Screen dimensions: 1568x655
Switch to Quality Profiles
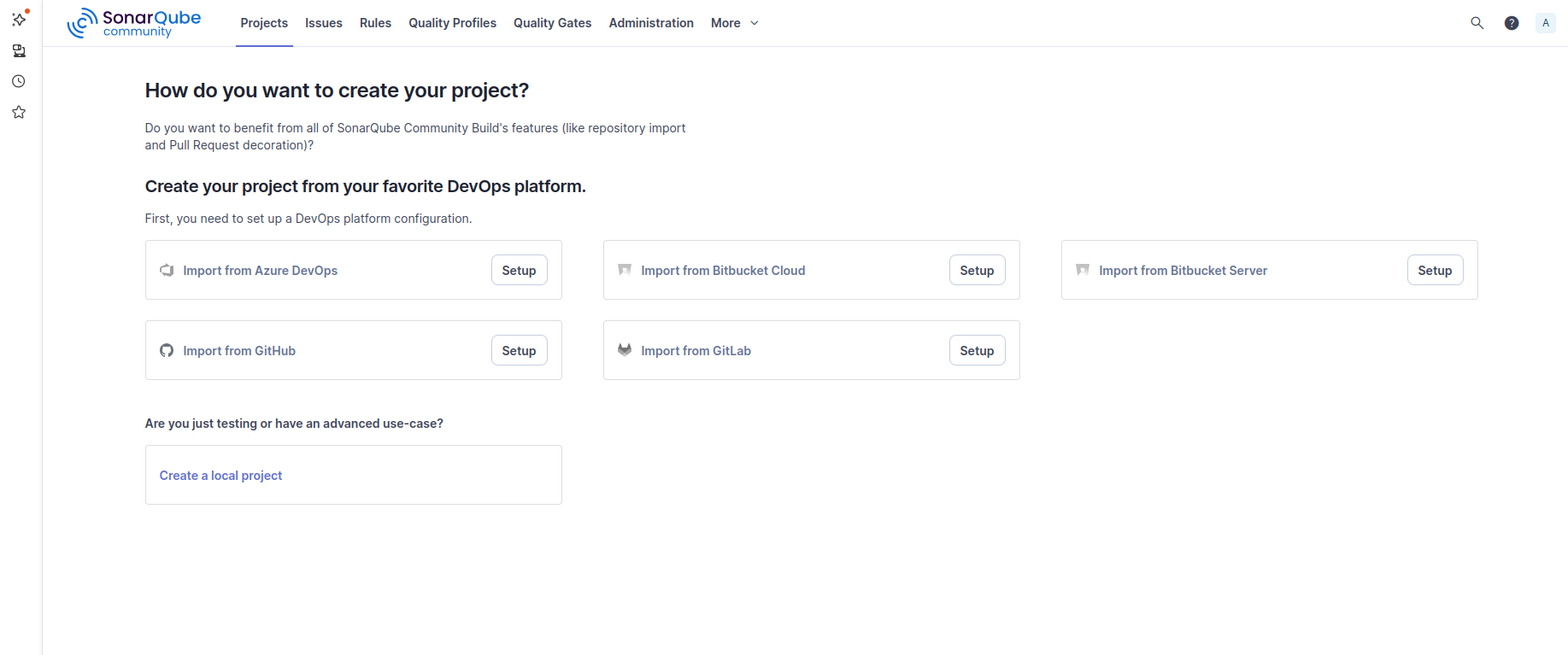452,23
